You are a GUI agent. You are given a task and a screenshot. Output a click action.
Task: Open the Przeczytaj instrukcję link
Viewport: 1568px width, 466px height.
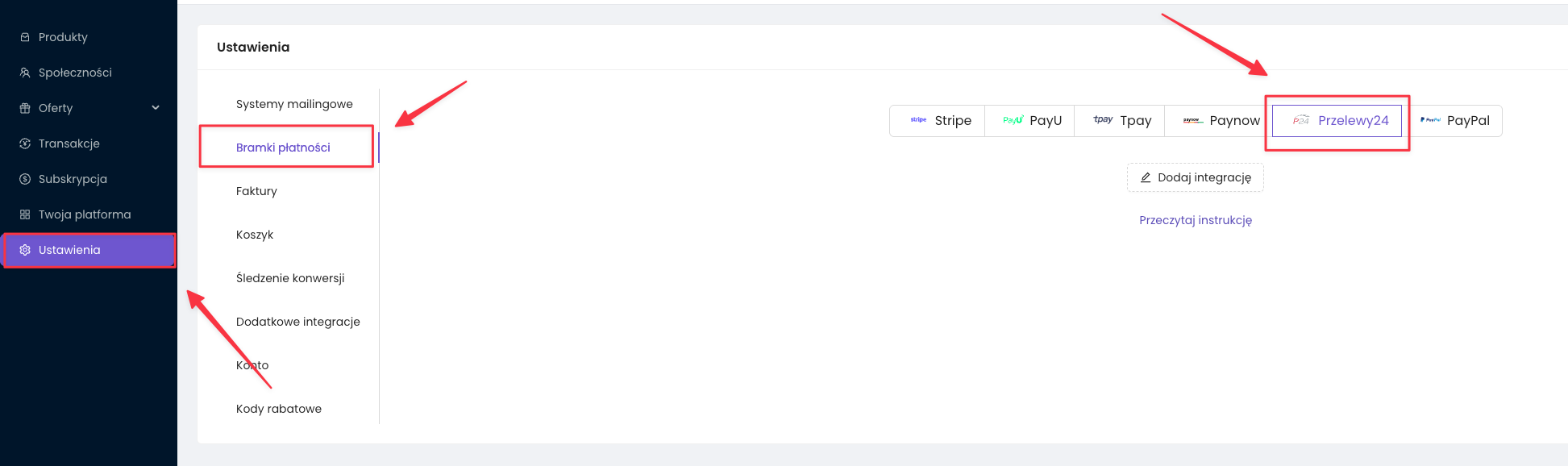pos(1195,220)
